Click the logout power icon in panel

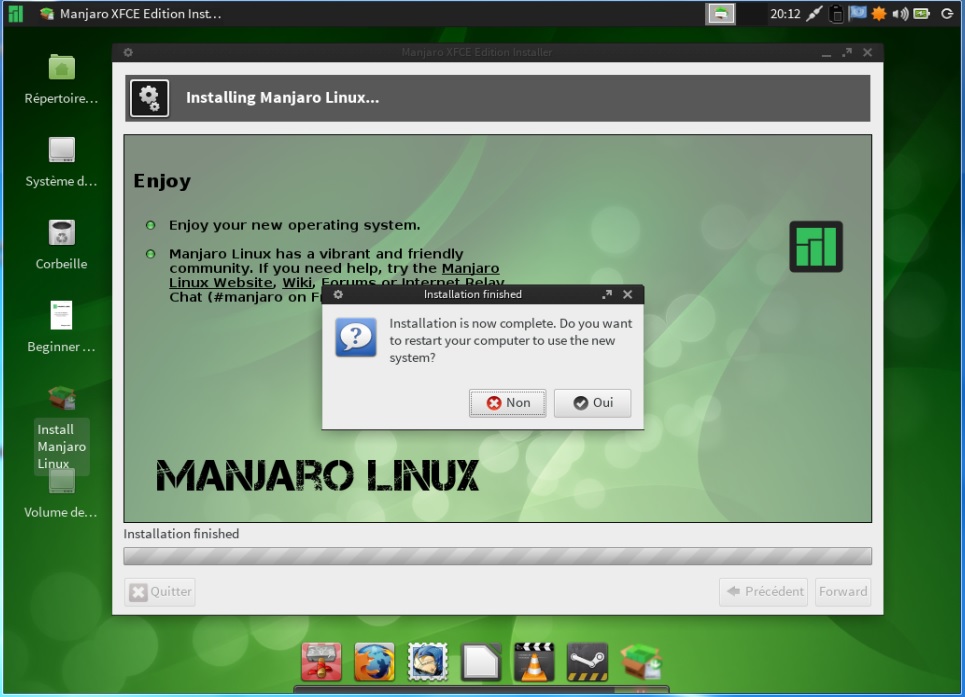pos(947,14)
